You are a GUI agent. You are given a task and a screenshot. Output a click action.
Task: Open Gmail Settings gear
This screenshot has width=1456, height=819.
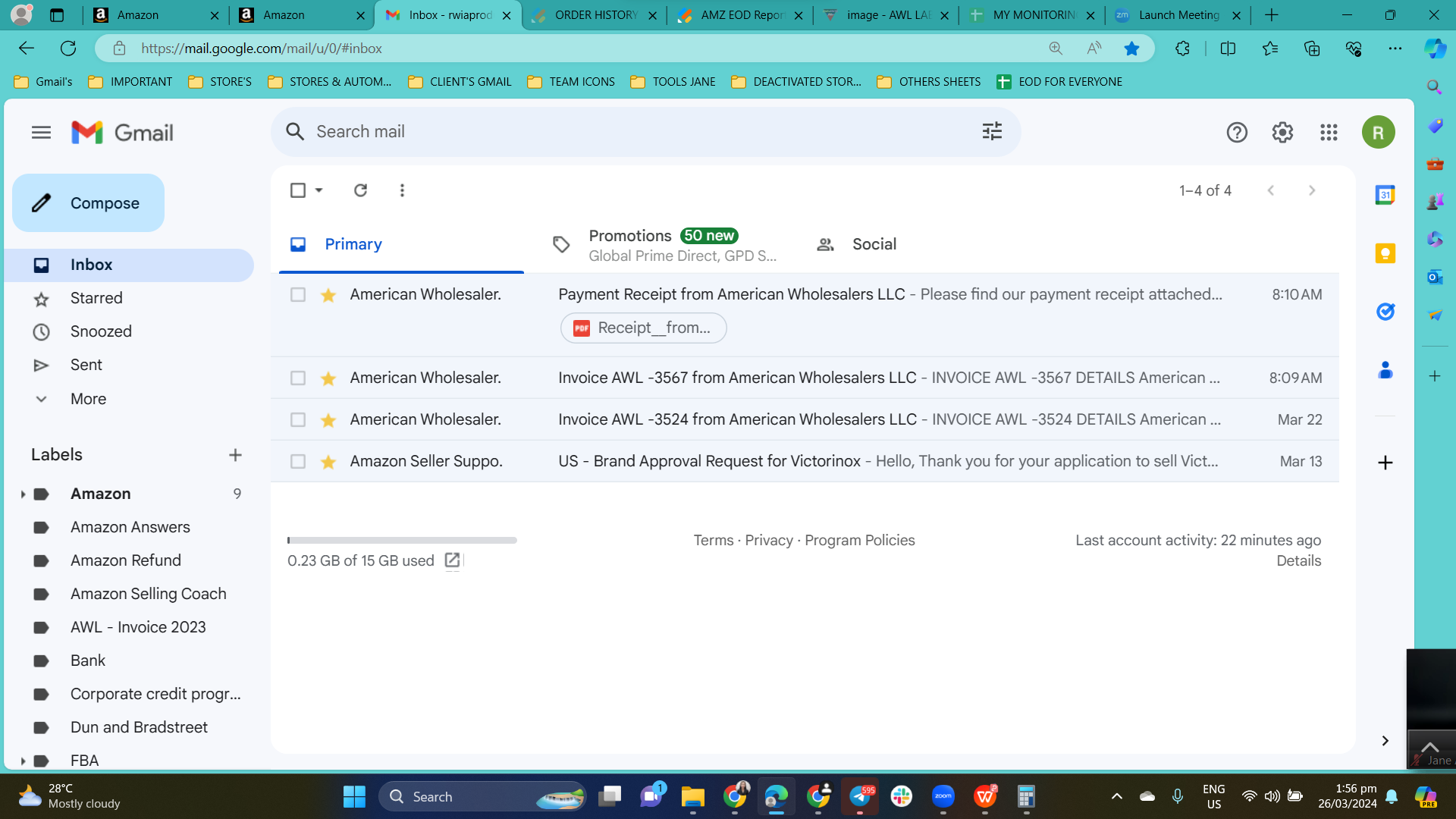[1282, 133]
